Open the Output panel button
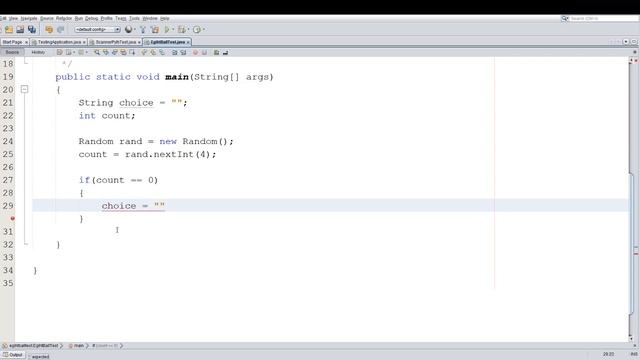Viewport: 640px width, 360px height. [13, 355]
